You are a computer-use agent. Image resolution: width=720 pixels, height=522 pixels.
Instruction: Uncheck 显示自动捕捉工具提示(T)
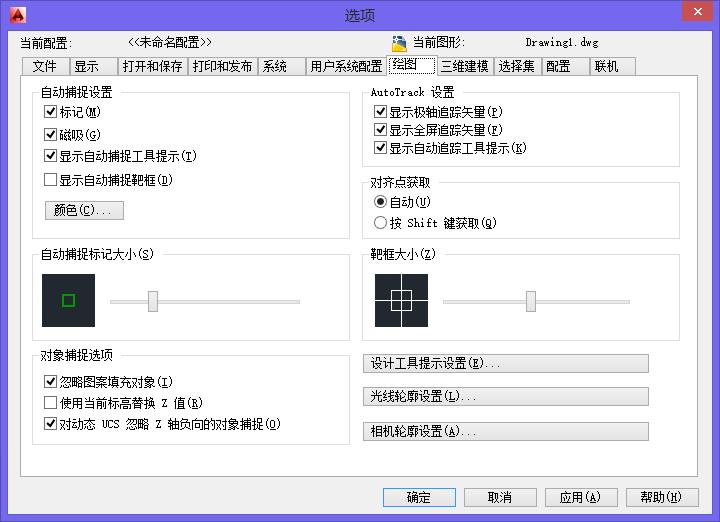coord(50,156)
